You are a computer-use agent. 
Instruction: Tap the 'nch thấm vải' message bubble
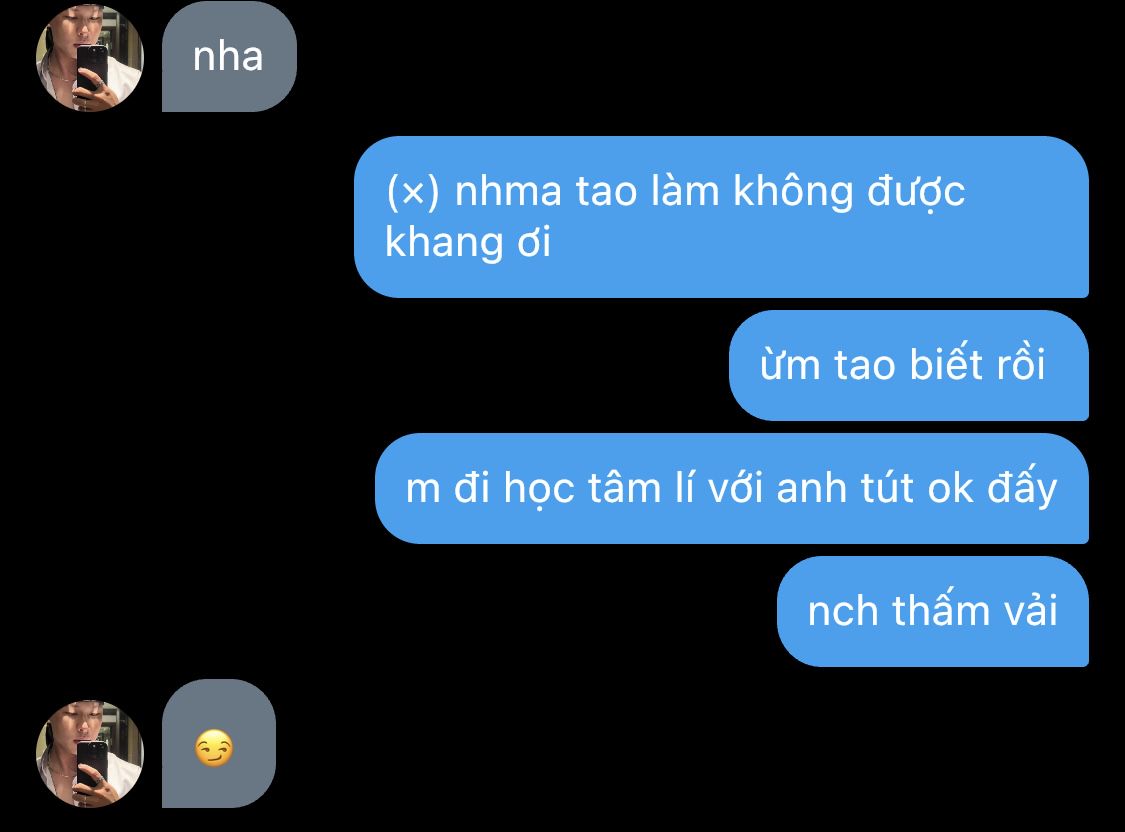pos(933,611)
